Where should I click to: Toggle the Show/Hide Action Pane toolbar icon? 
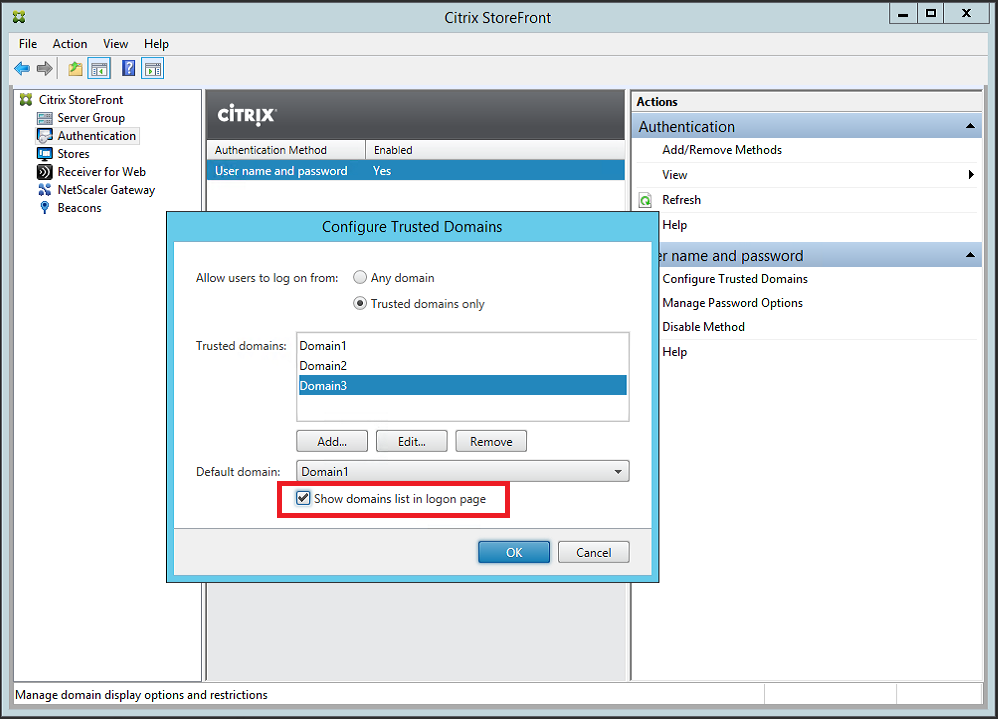pyautogui.click(x=153, y=68)
